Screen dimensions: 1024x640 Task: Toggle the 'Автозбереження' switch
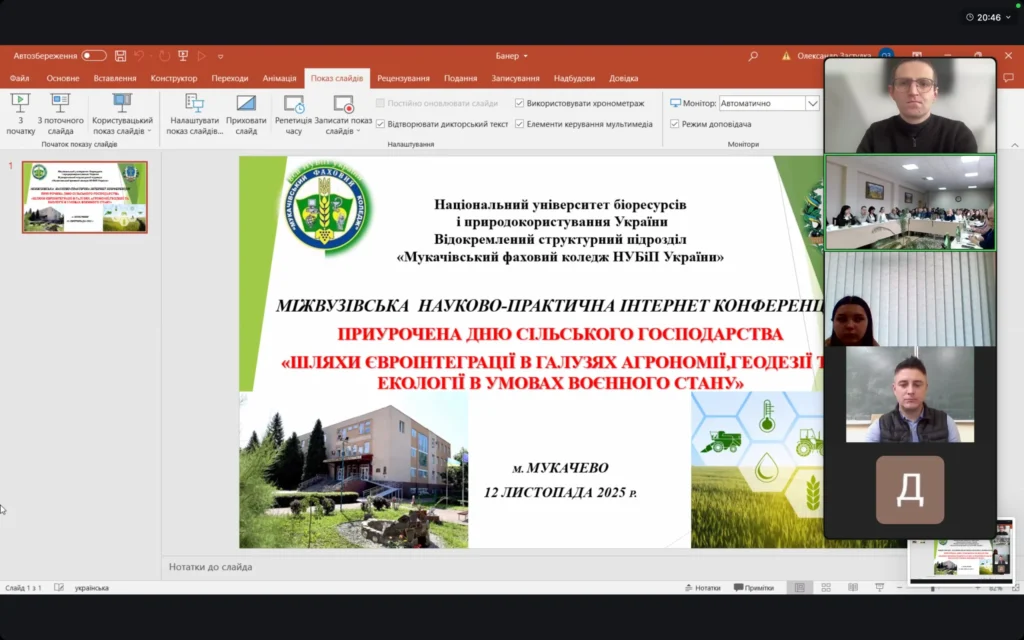click(x=94, y=56)
